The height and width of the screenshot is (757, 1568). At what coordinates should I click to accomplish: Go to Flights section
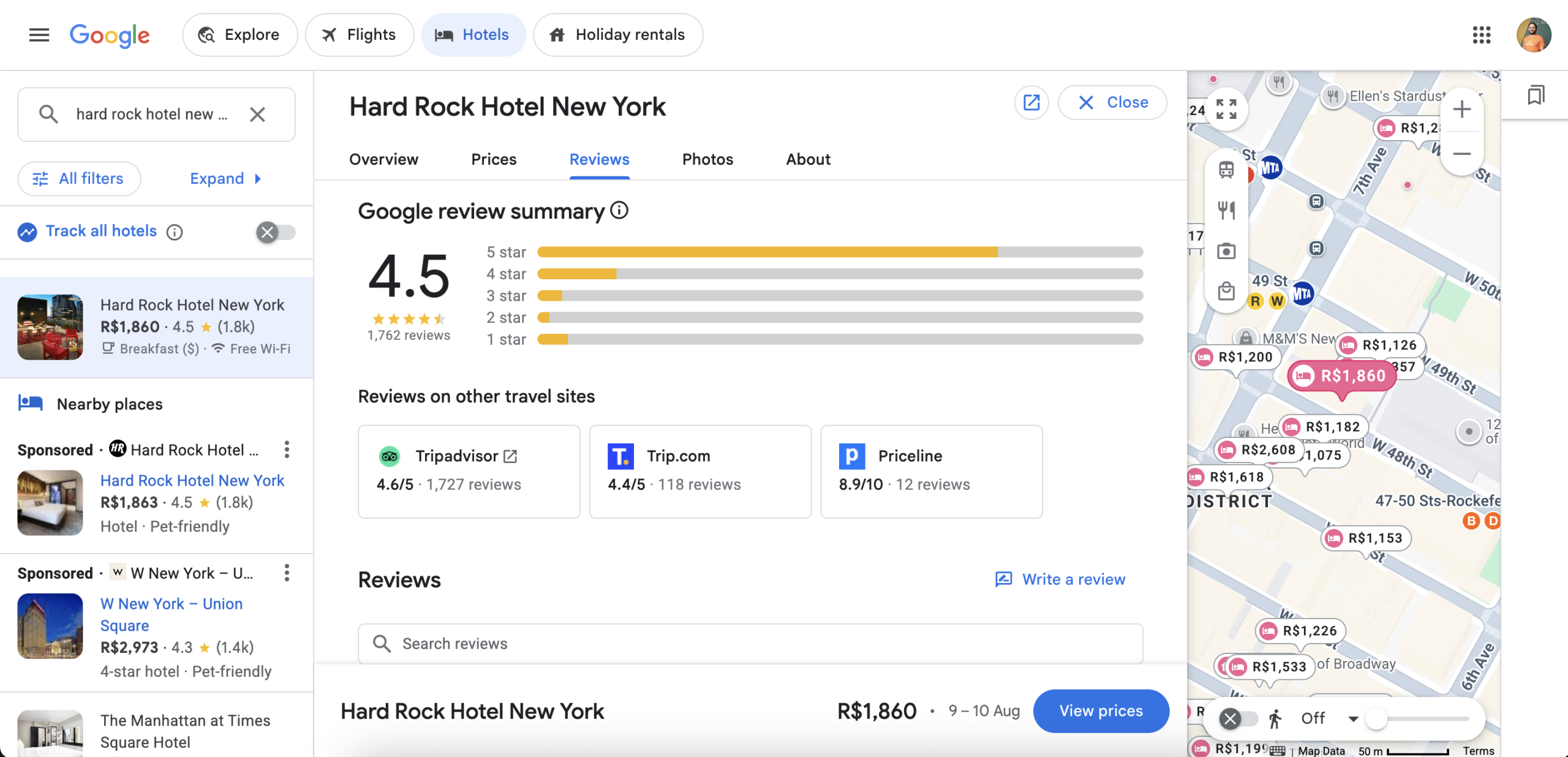(x=360, y=35)
